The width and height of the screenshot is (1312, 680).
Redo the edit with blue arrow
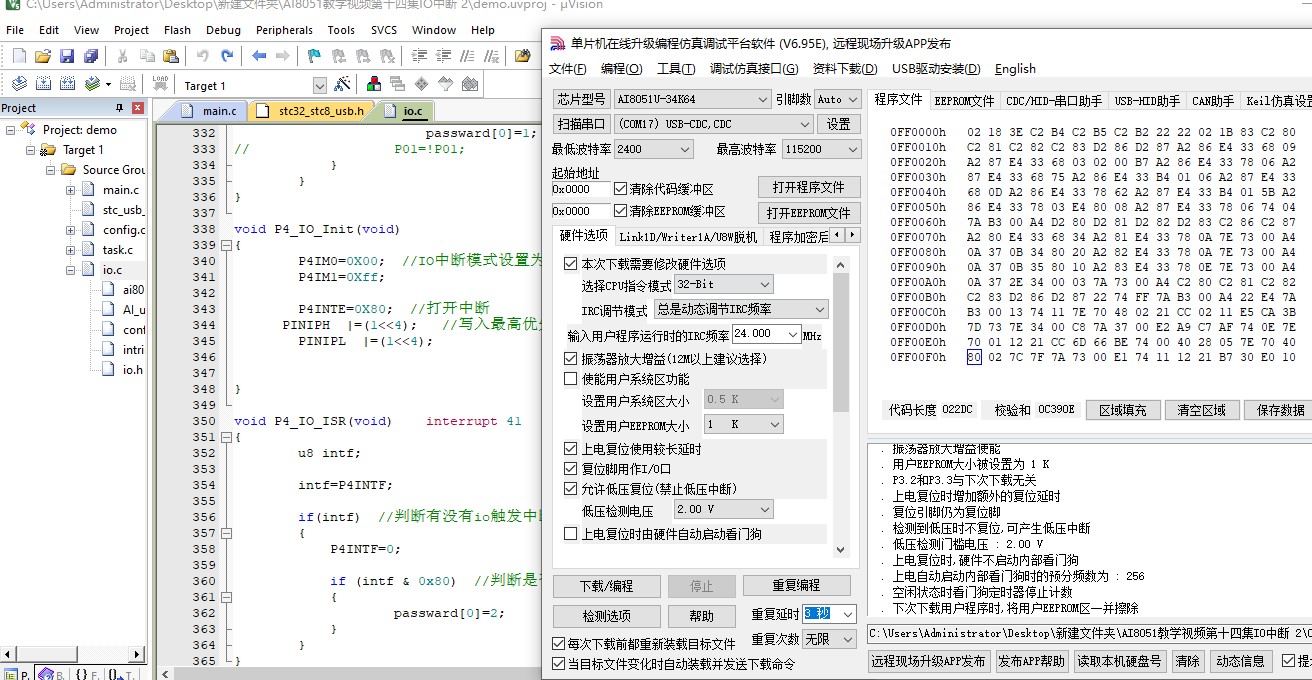(x=227, y=56)
